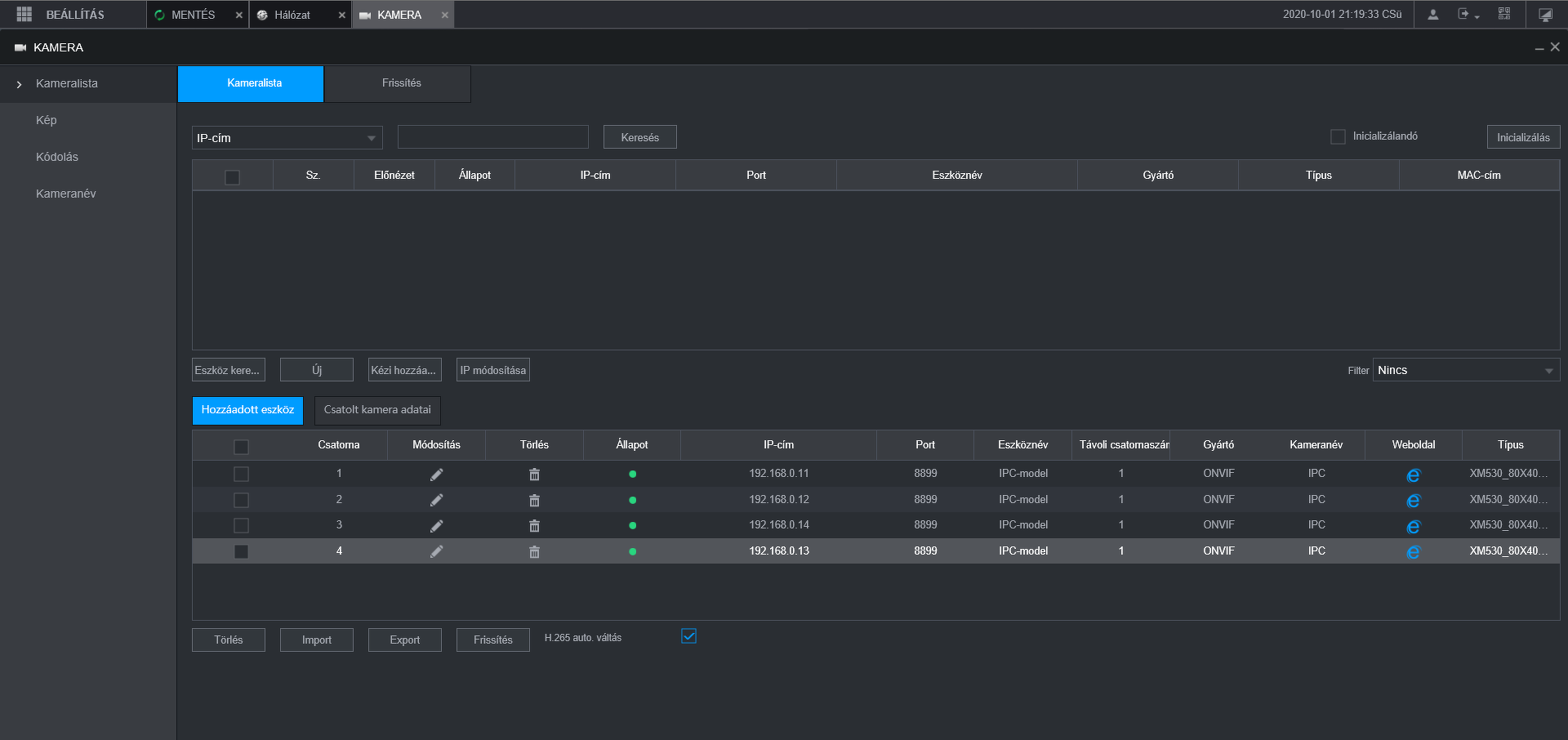
Task: Open the web page icon for 192.168.0.14
Action: tap(1413, 526)
